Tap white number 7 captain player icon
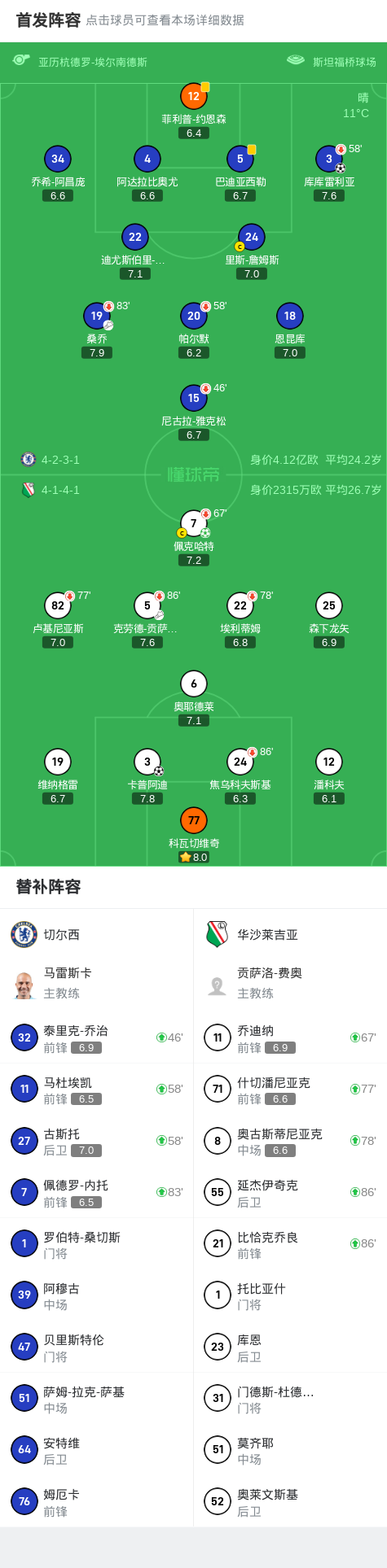 click(193, 523)
